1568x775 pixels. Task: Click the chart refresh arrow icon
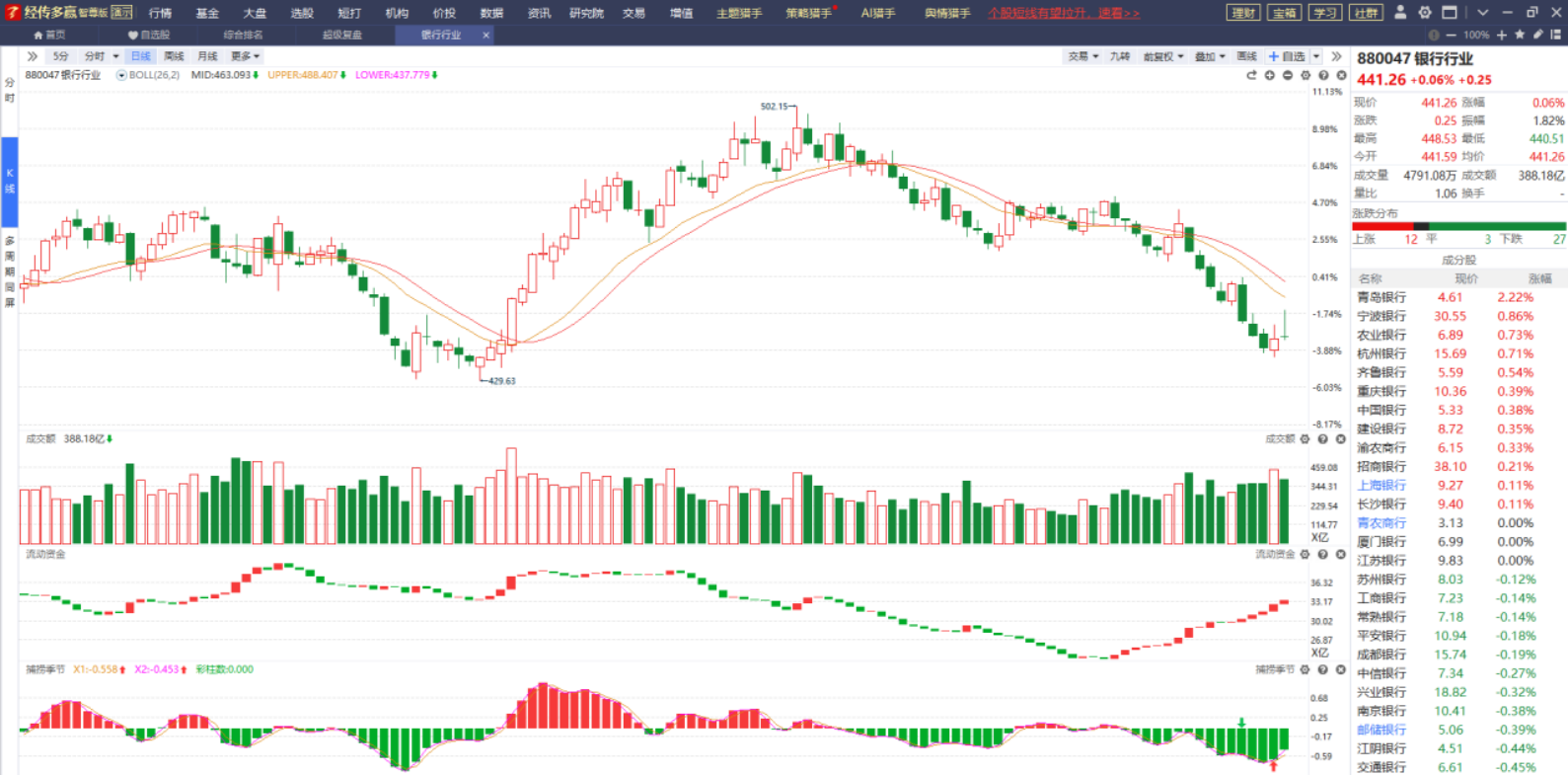(1251, 75)
